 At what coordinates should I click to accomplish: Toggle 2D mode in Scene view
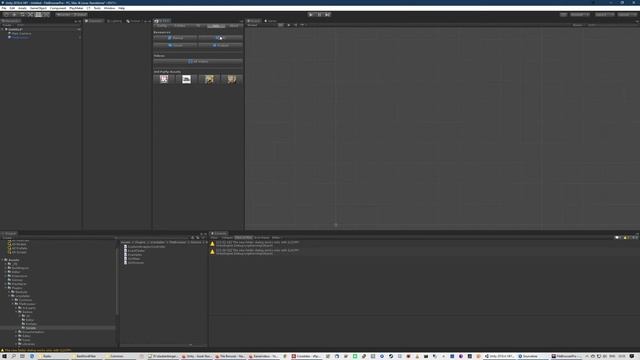[281, 25]
